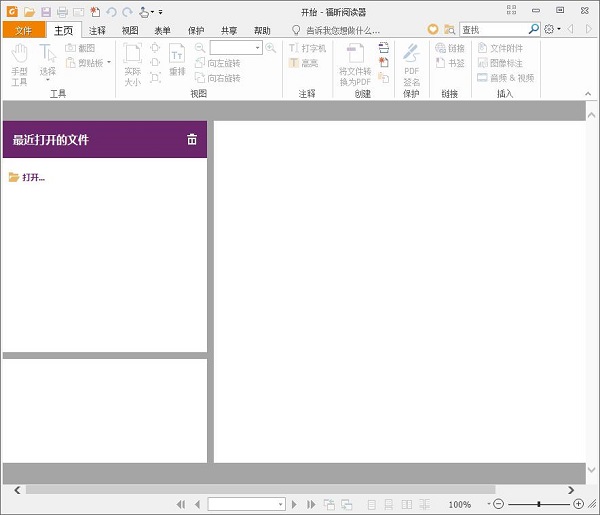Image resolution: width=600 pixels, height=515 pixels.
Task: Click the vertical scrollbar down arrow
Action: (x=591, y=469)
